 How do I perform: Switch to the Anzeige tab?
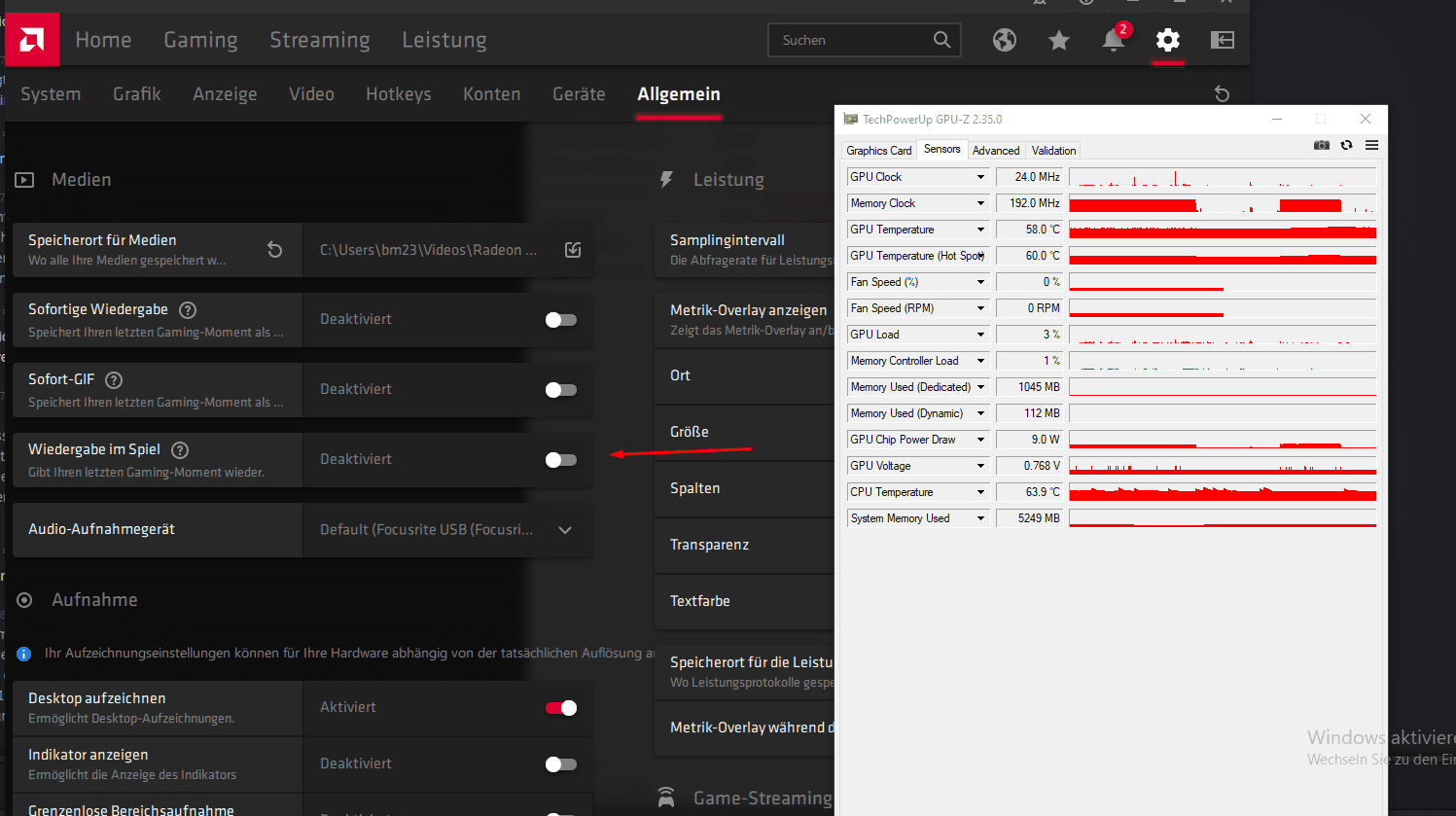point(225,94)
